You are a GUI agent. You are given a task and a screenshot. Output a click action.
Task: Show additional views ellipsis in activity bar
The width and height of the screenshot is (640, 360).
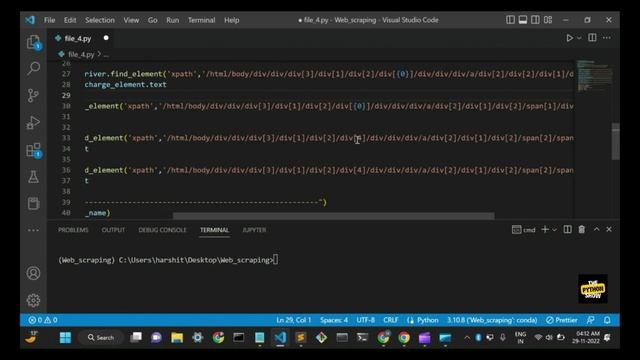pos(33,230)
